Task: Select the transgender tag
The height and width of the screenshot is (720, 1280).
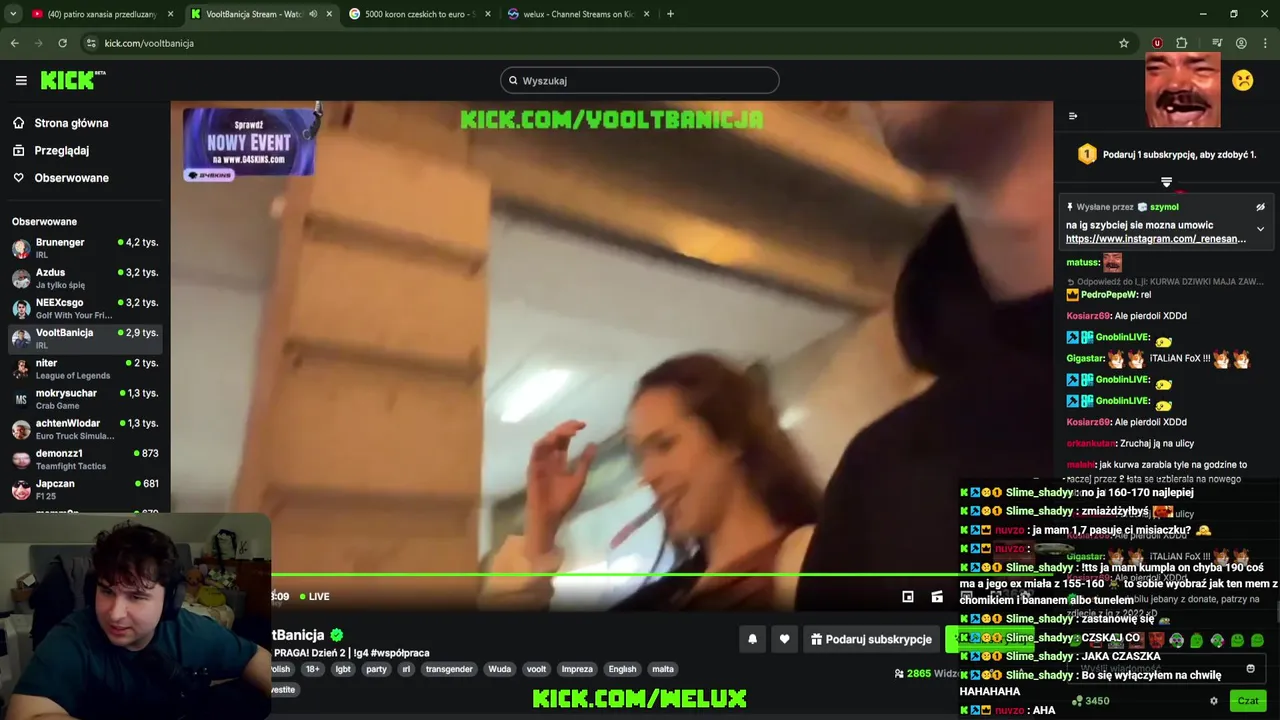Action: click(x=449, y=669)
